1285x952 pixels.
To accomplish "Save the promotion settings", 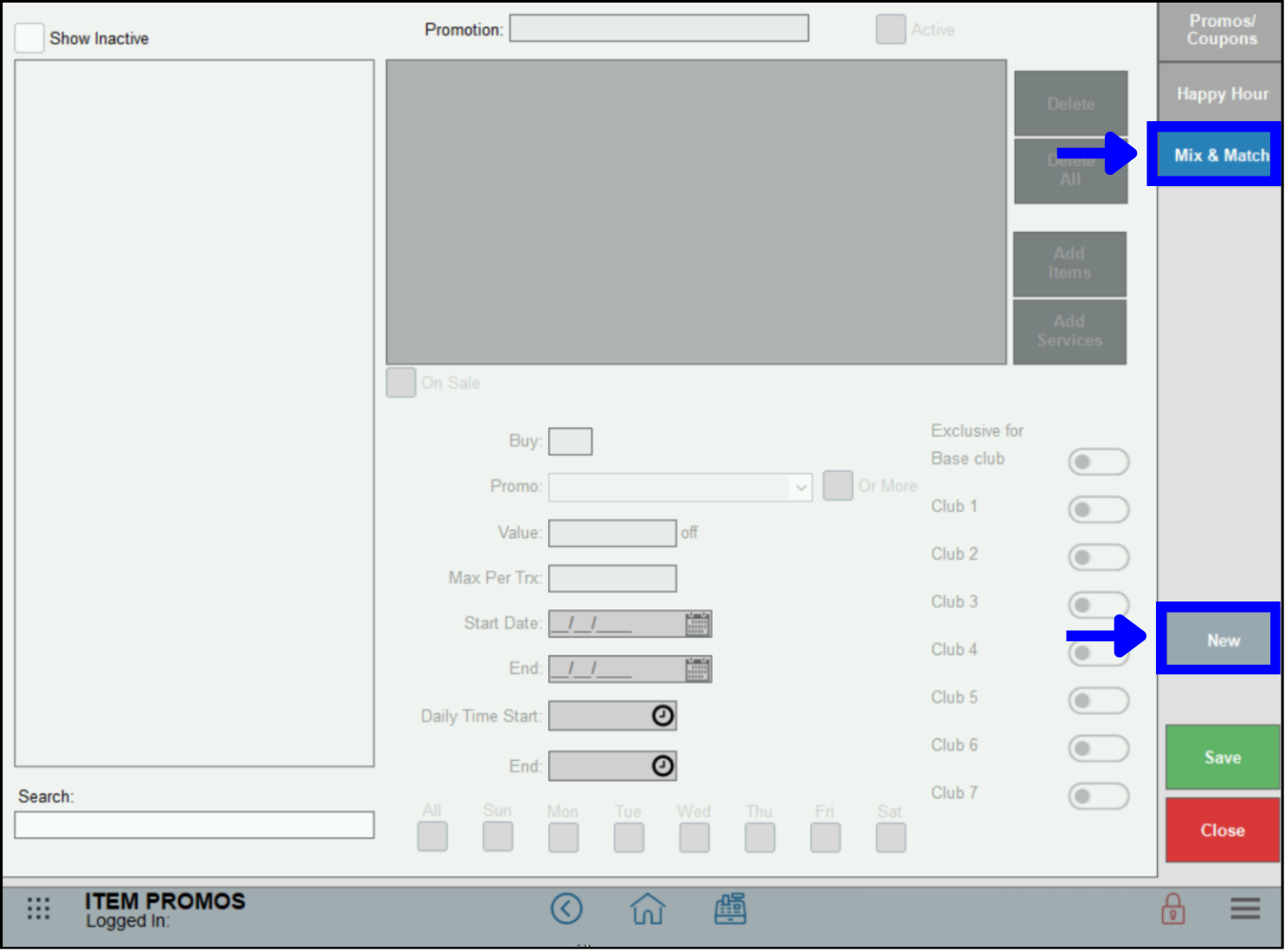I will 1222,756.
